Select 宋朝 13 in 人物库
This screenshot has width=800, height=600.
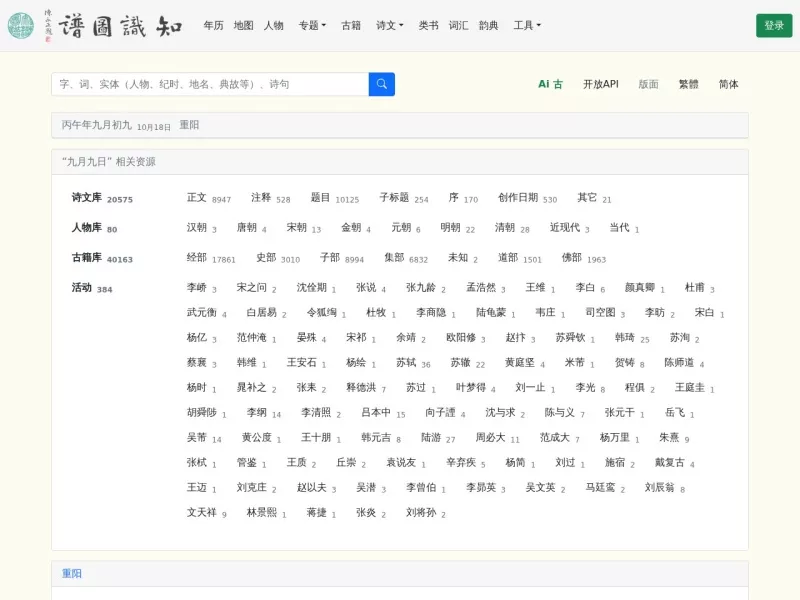(x=304, y=228)
